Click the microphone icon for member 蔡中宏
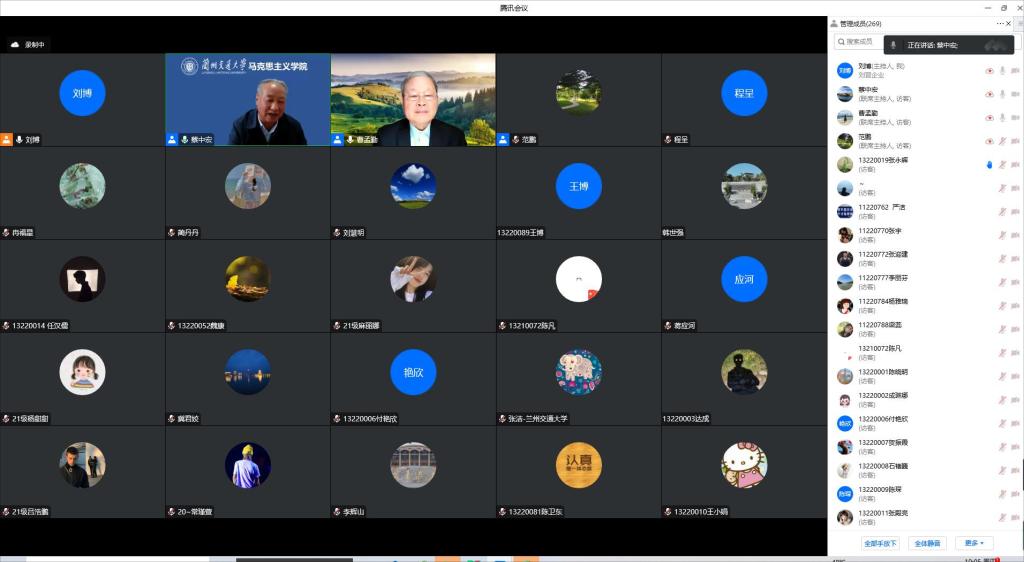 [x=1002, y=94]
